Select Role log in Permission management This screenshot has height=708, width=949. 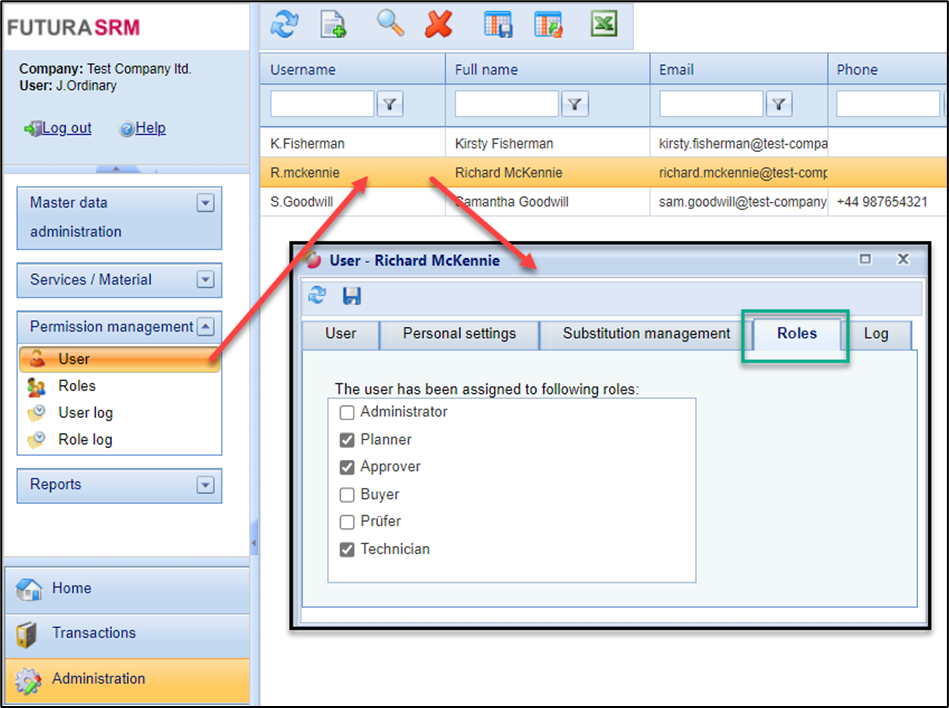tap(85, 440)
